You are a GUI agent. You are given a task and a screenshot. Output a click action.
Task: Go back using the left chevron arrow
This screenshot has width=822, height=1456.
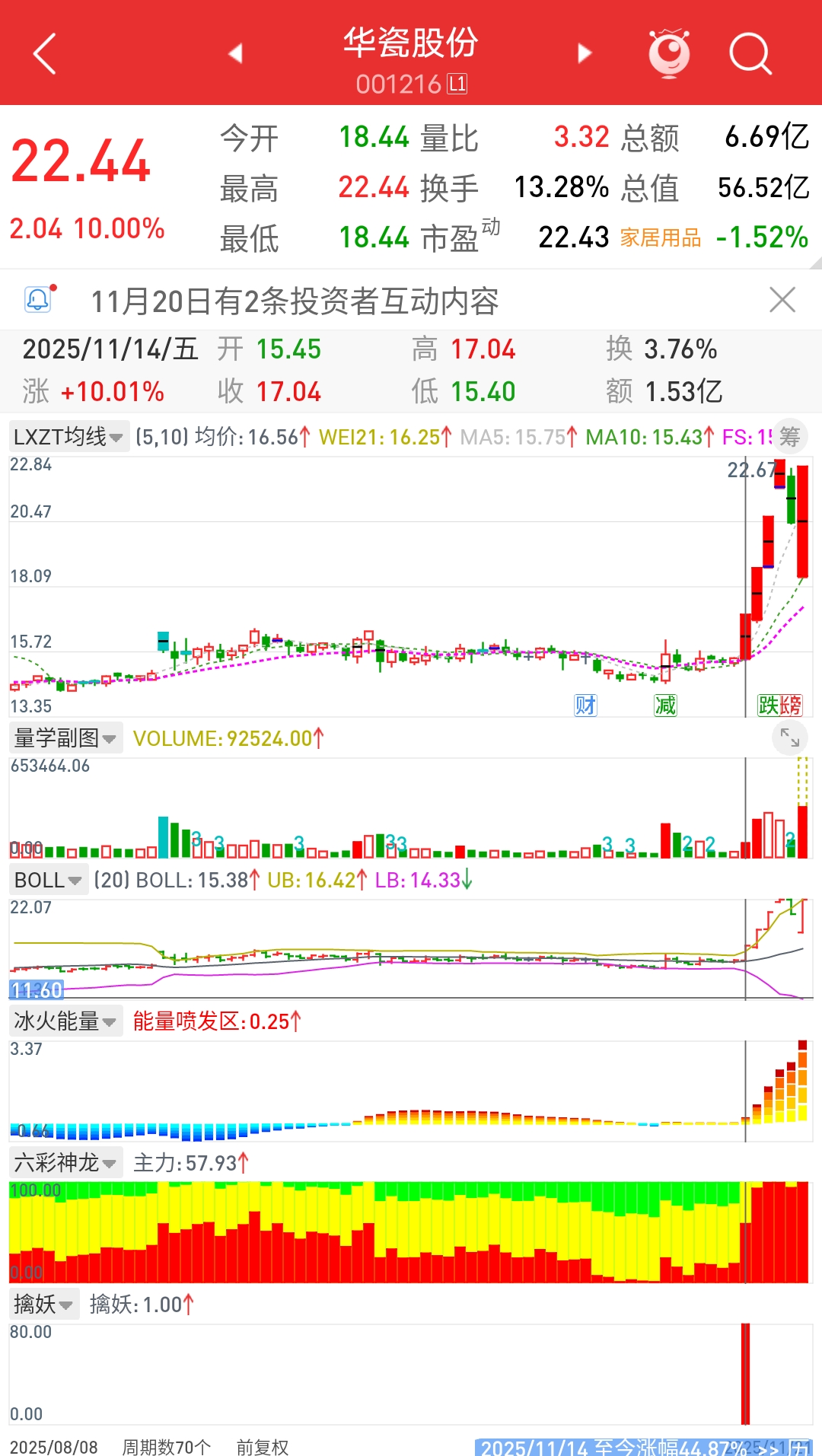point(45,53)
